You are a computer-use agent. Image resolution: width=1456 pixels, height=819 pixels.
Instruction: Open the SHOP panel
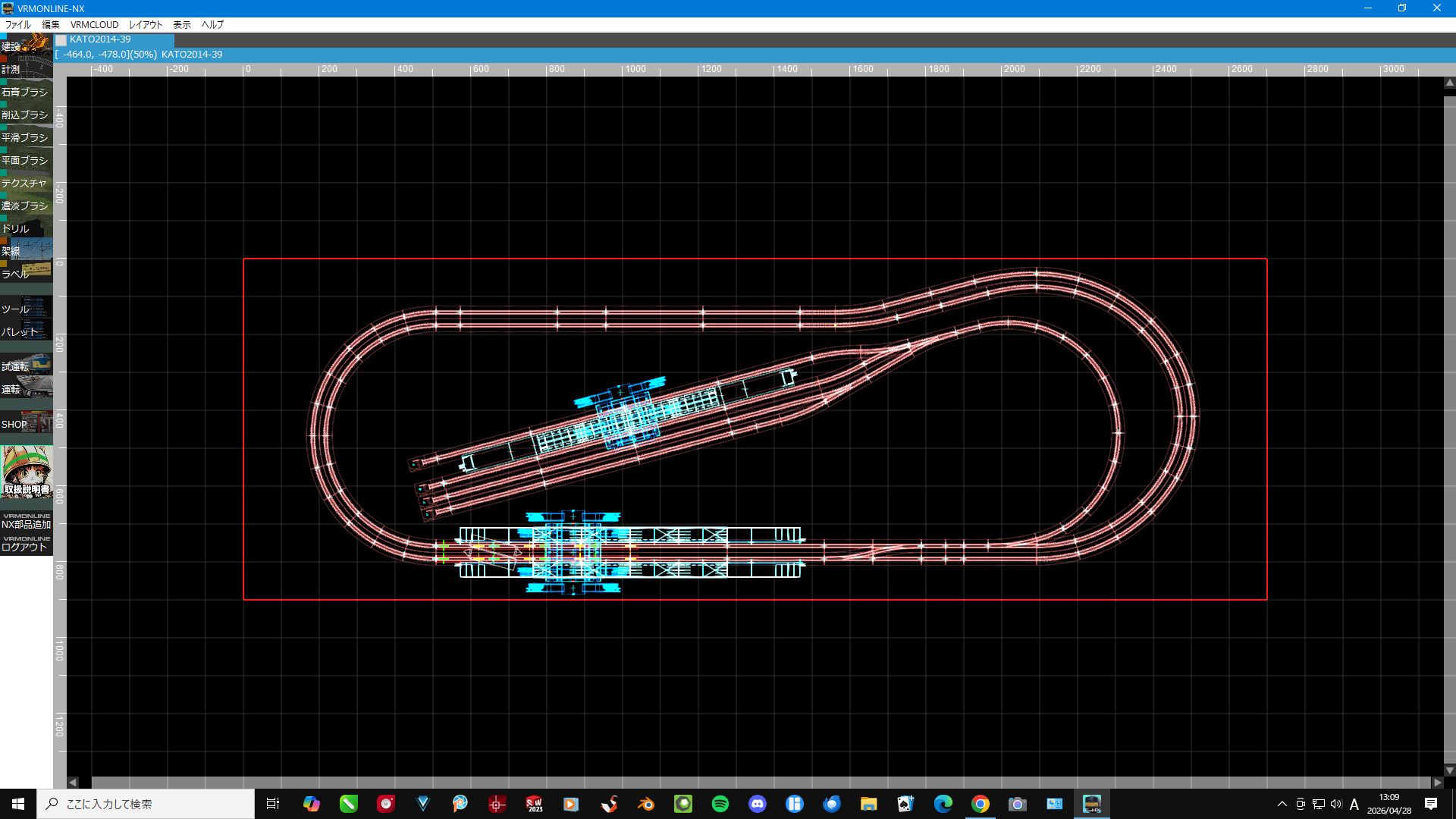tap(27, 423)
